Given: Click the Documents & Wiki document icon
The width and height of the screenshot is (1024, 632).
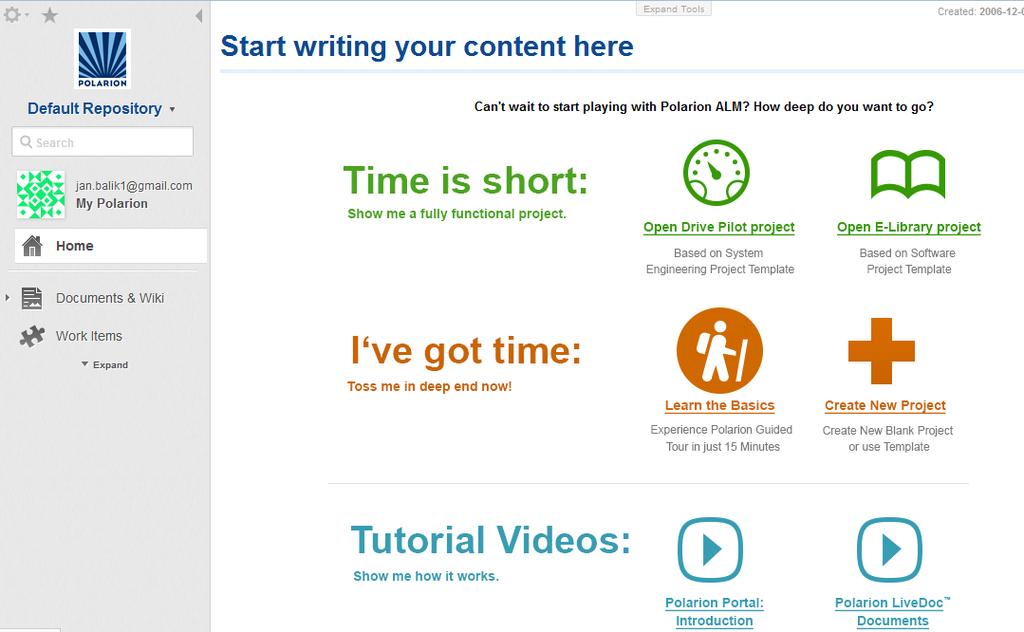Looking at the screenshot, I should (x=31, y=298).
